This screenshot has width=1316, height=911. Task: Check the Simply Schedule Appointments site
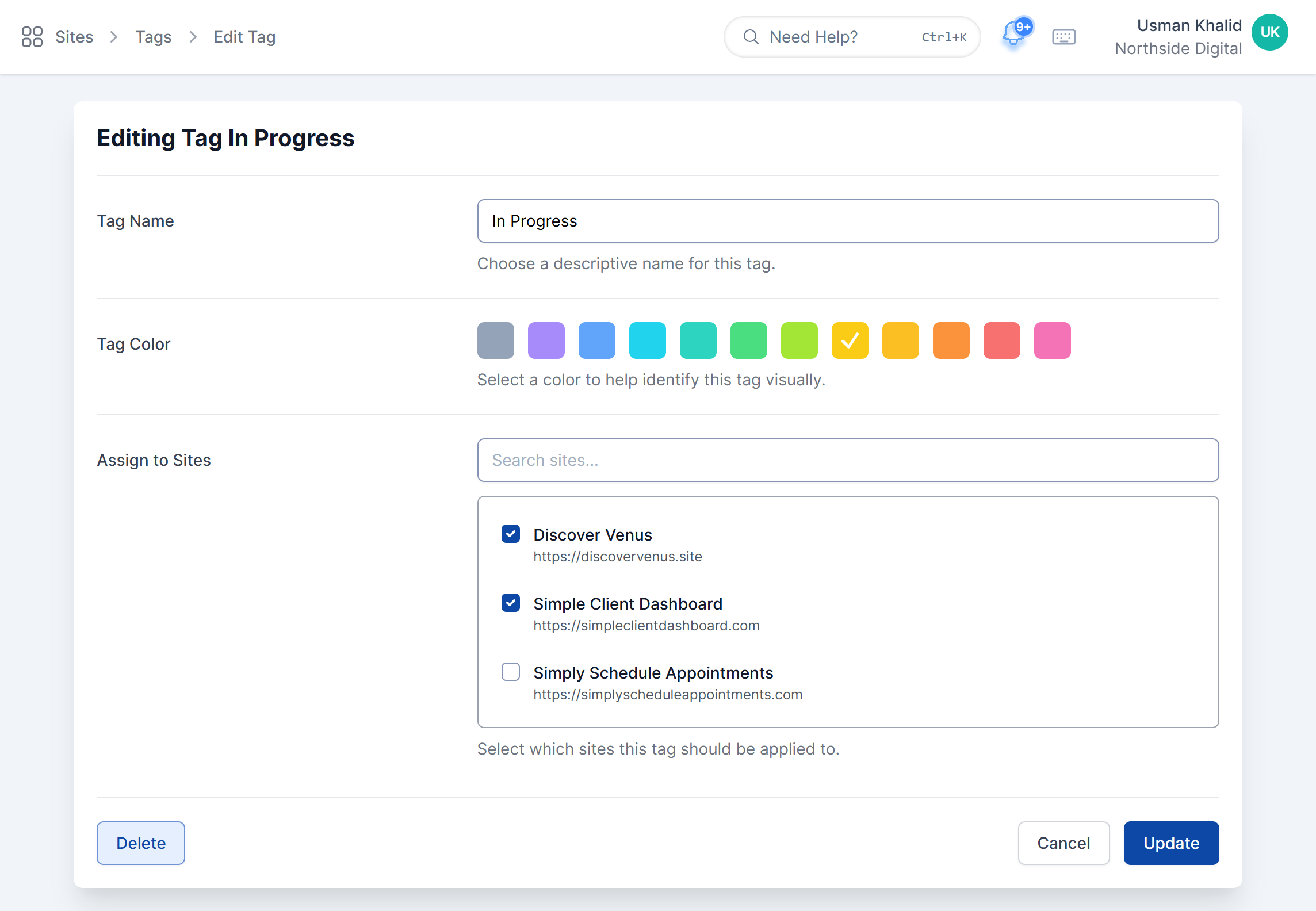[x=511, y=672]
